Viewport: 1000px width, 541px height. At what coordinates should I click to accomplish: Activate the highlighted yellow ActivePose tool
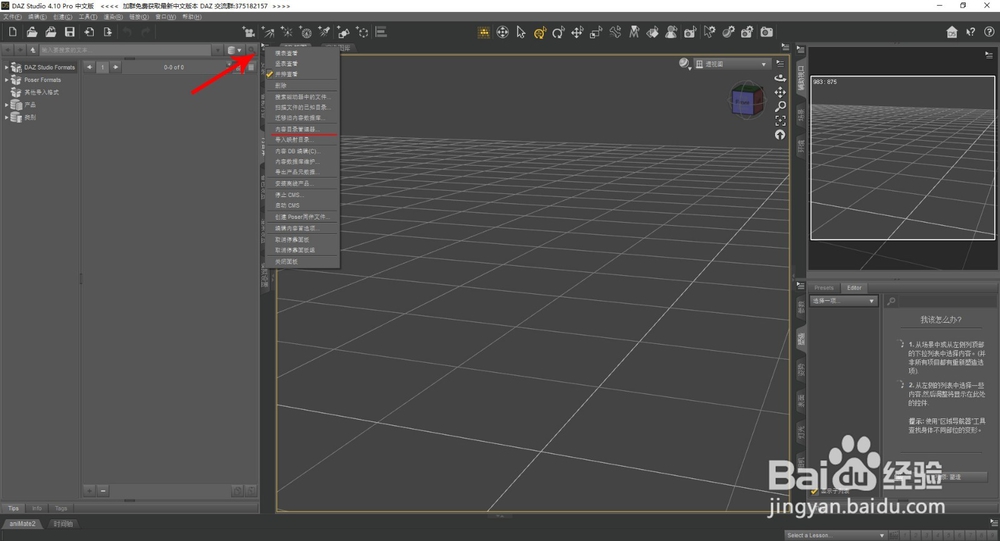click(x=540, y=33)
